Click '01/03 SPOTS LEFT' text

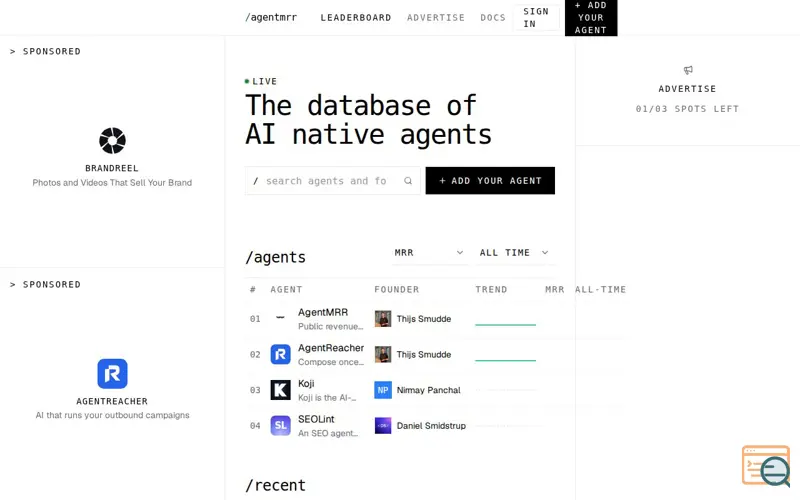pos(687,109)
